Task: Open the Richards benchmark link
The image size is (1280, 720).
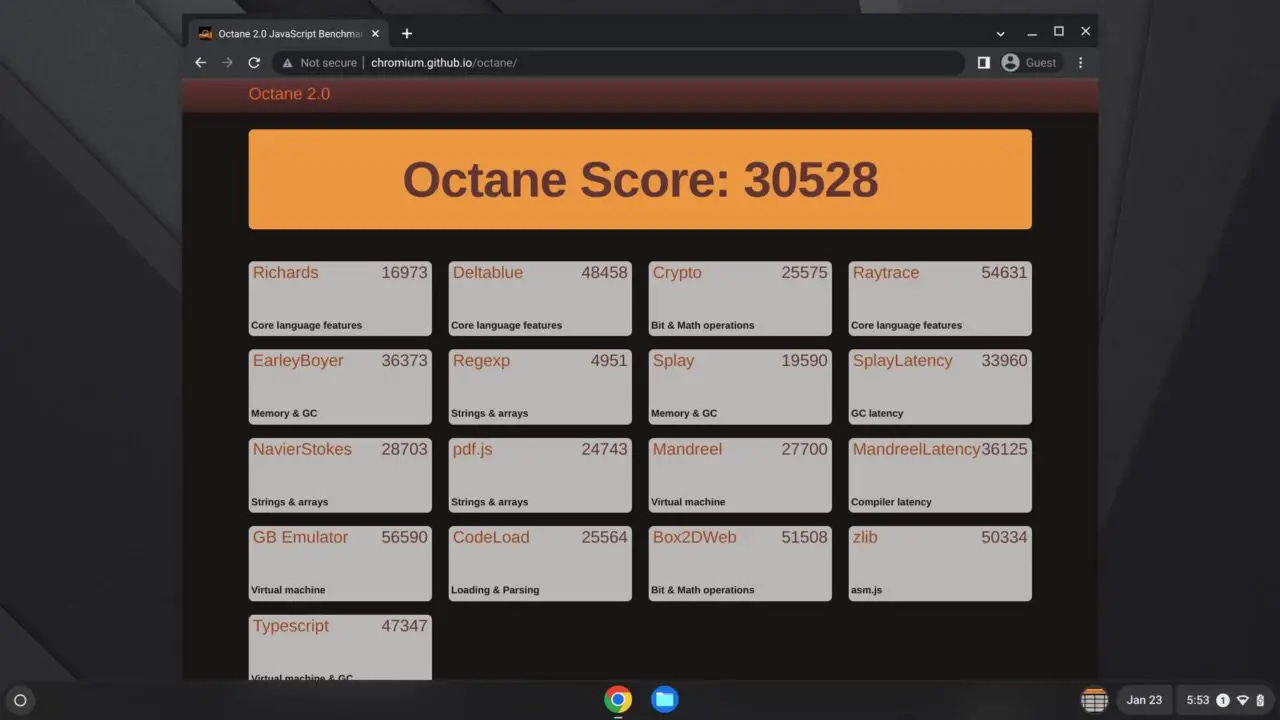Action: 285,272
